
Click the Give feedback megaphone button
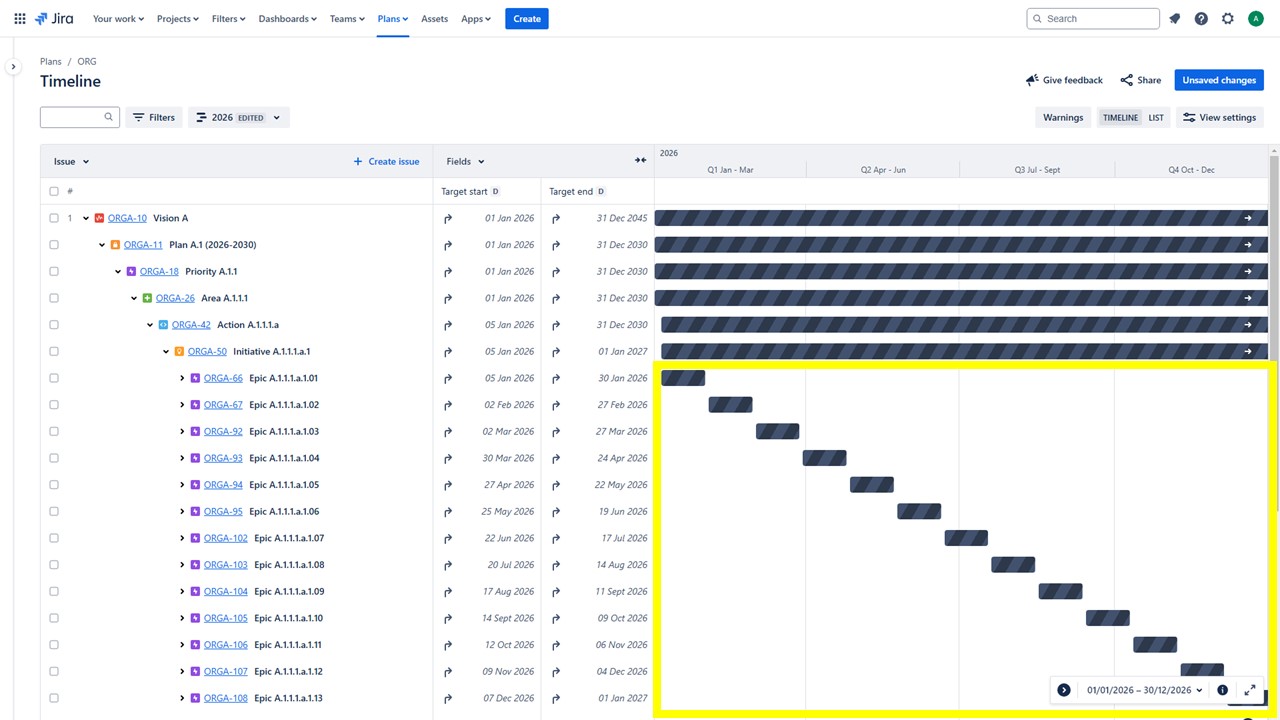click(x=1064, y=80)
